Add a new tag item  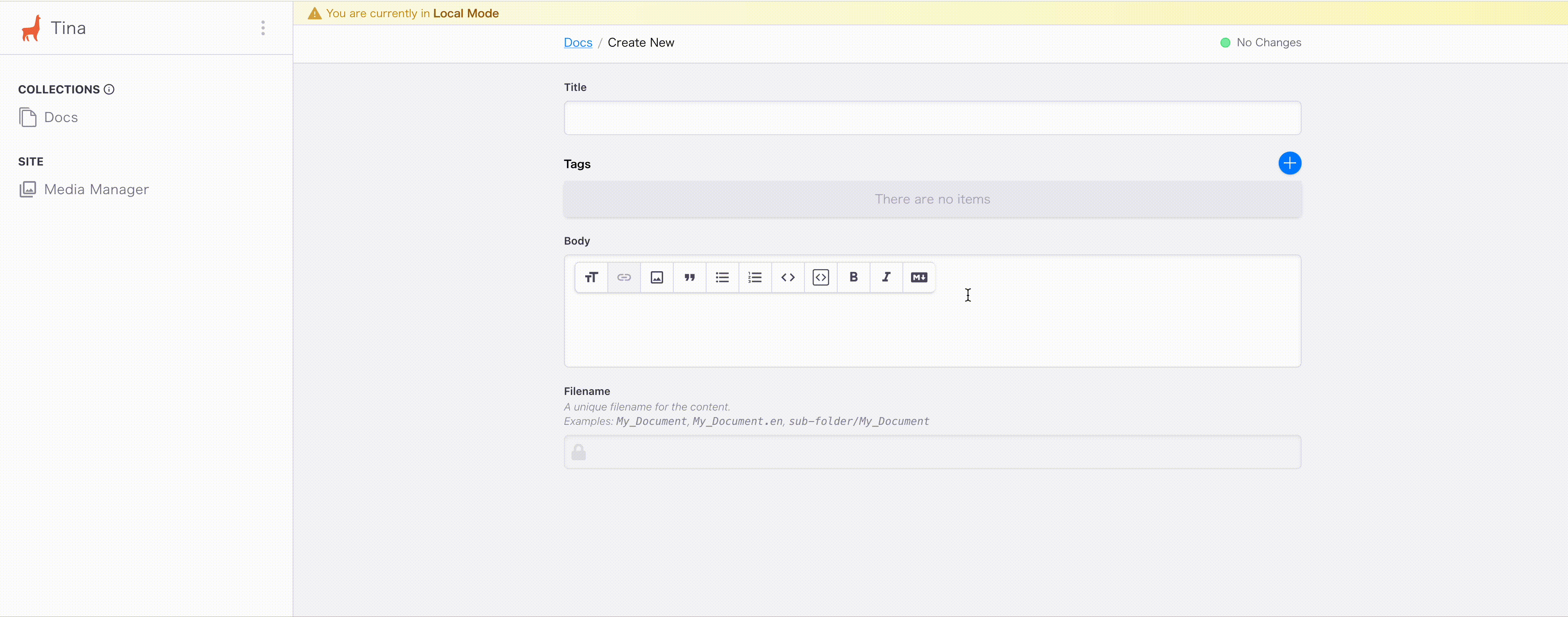coord(1289,163)
